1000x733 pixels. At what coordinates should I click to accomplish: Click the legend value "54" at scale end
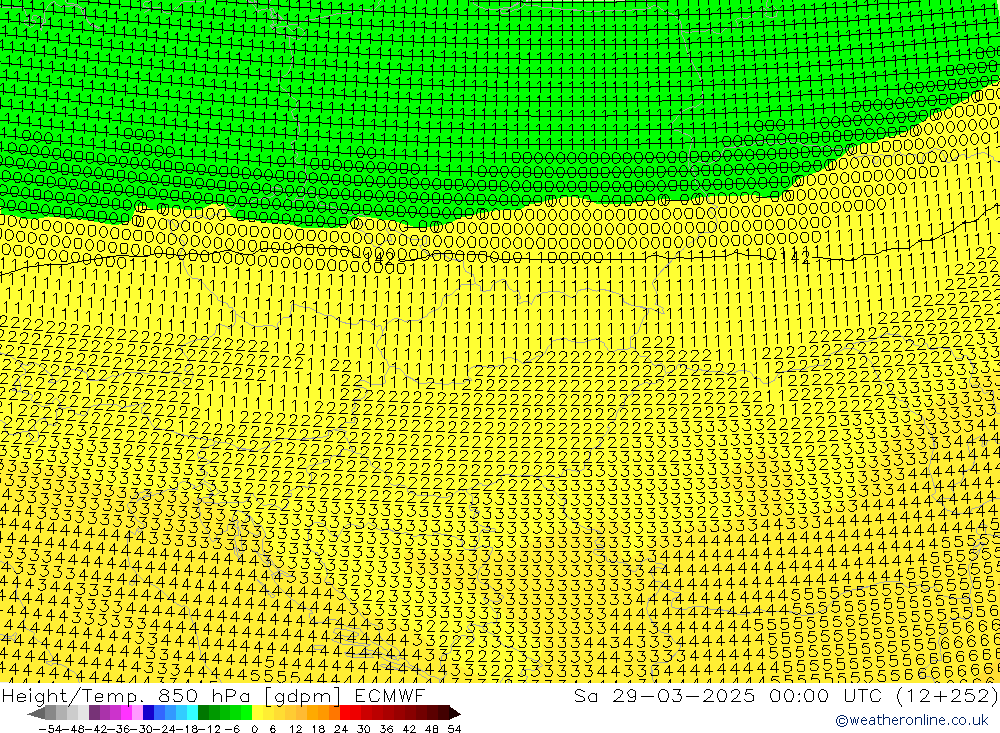click(454, 729)
